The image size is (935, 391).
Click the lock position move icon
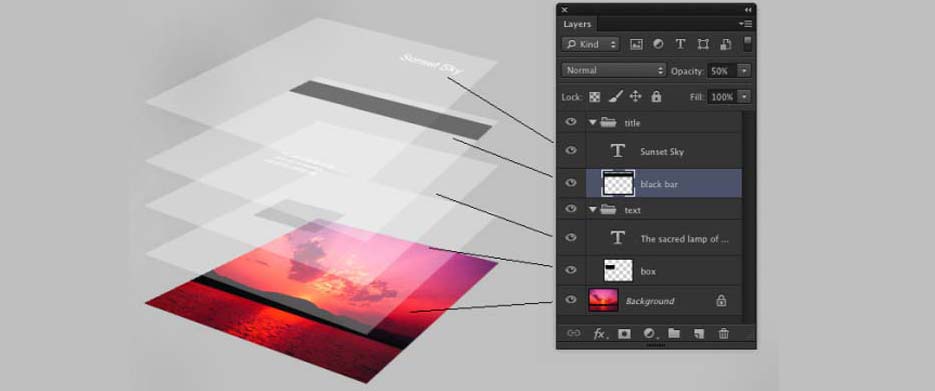(x=636, y=97)
